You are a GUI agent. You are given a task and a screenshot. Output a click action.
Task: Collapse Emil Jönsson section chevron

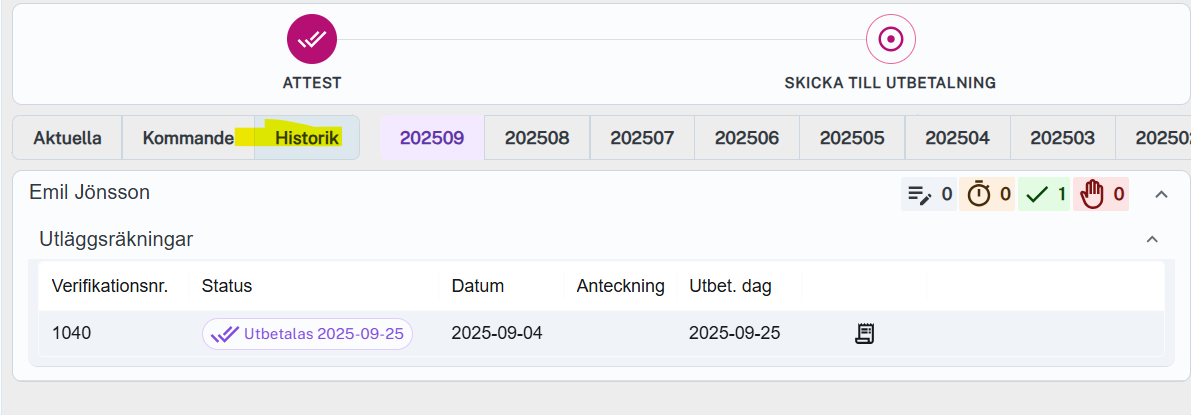tap(1161, 194)
